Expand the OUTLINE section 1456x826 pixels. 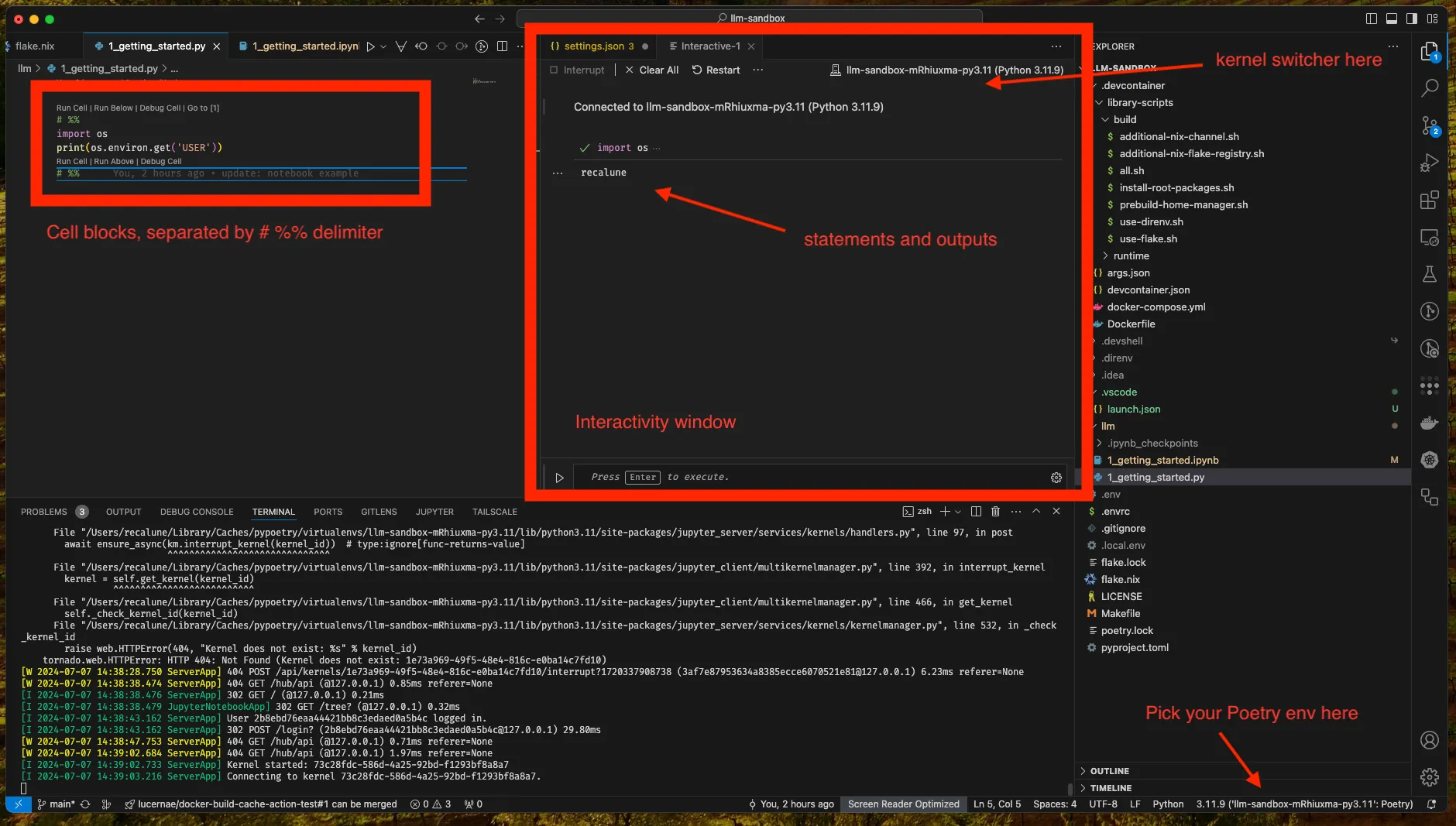point(1109,771)
